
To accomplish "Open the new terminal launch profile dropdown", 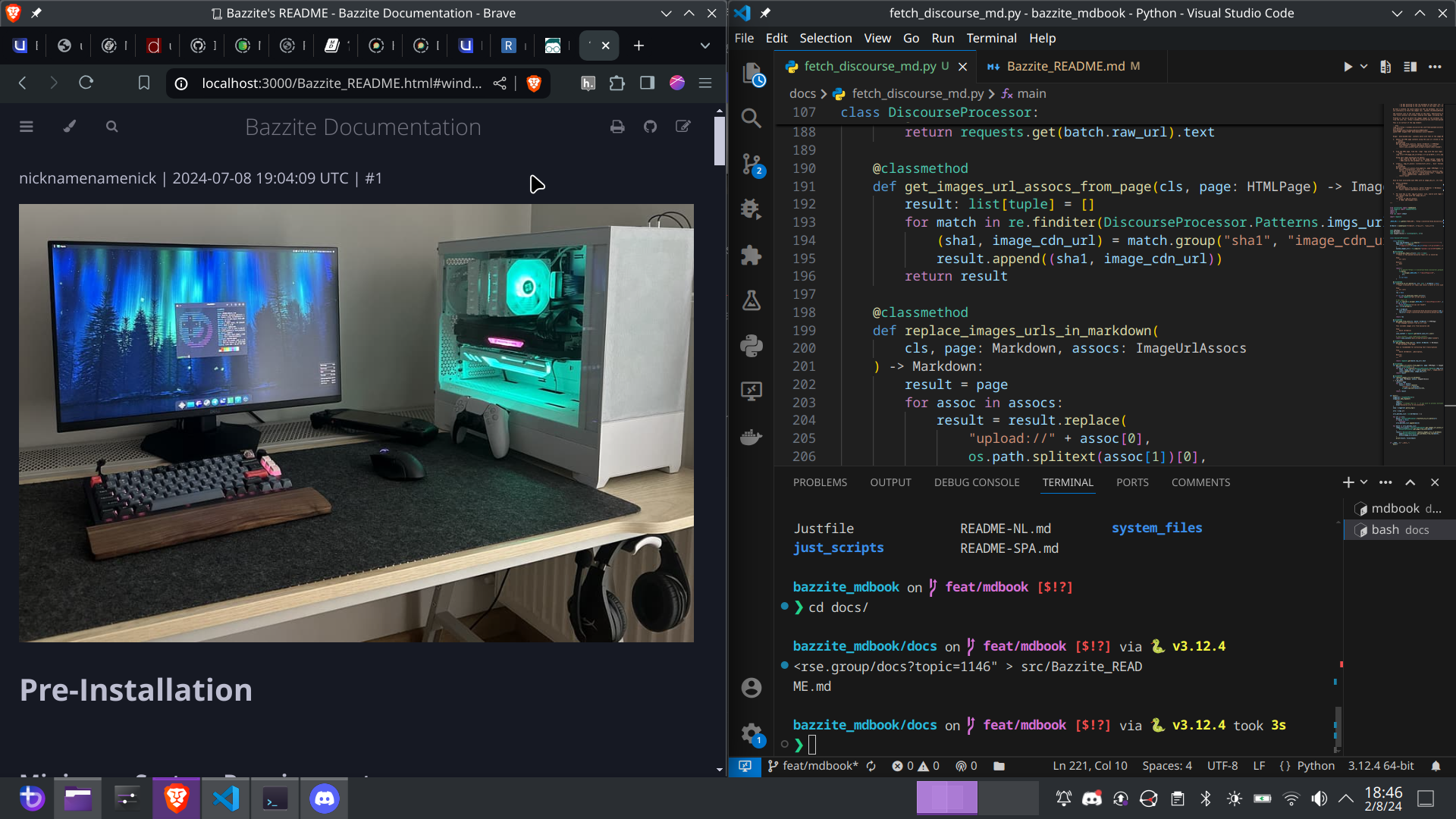I will click(1363, 482).
